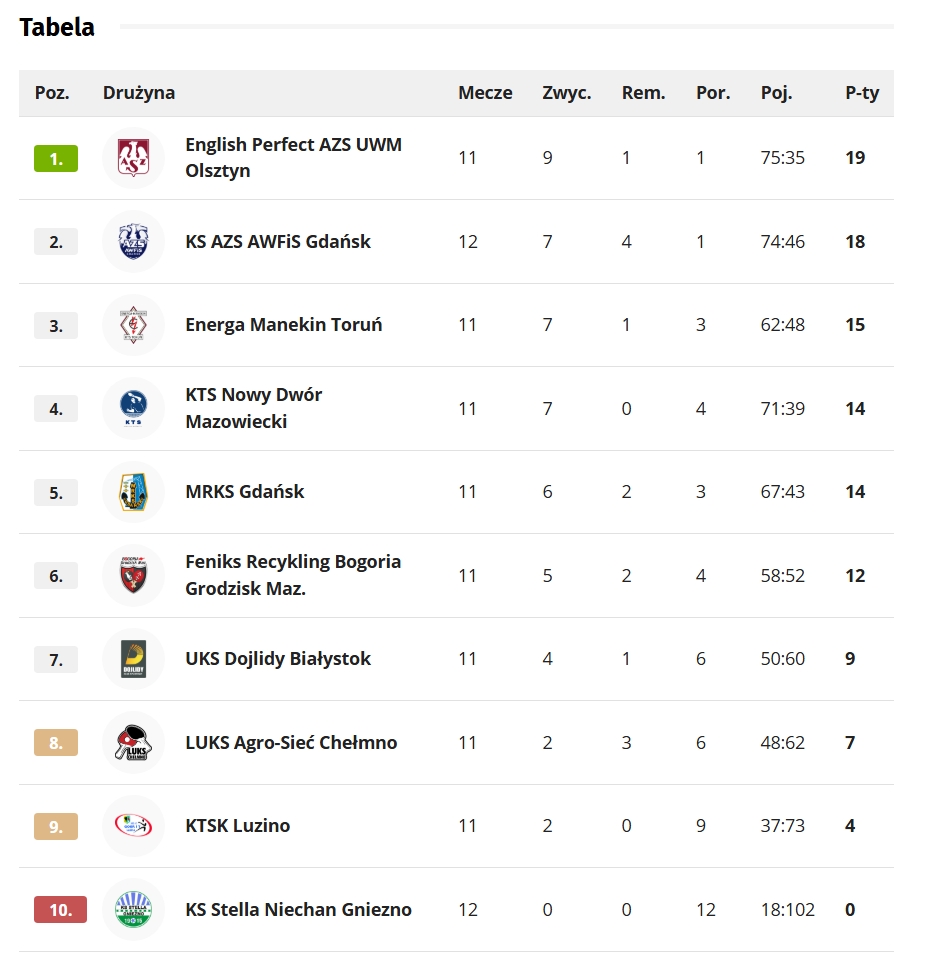Click the KTSK Luzino team logo
This screenshot has height=968, width=937.
[x=133, y=826]
